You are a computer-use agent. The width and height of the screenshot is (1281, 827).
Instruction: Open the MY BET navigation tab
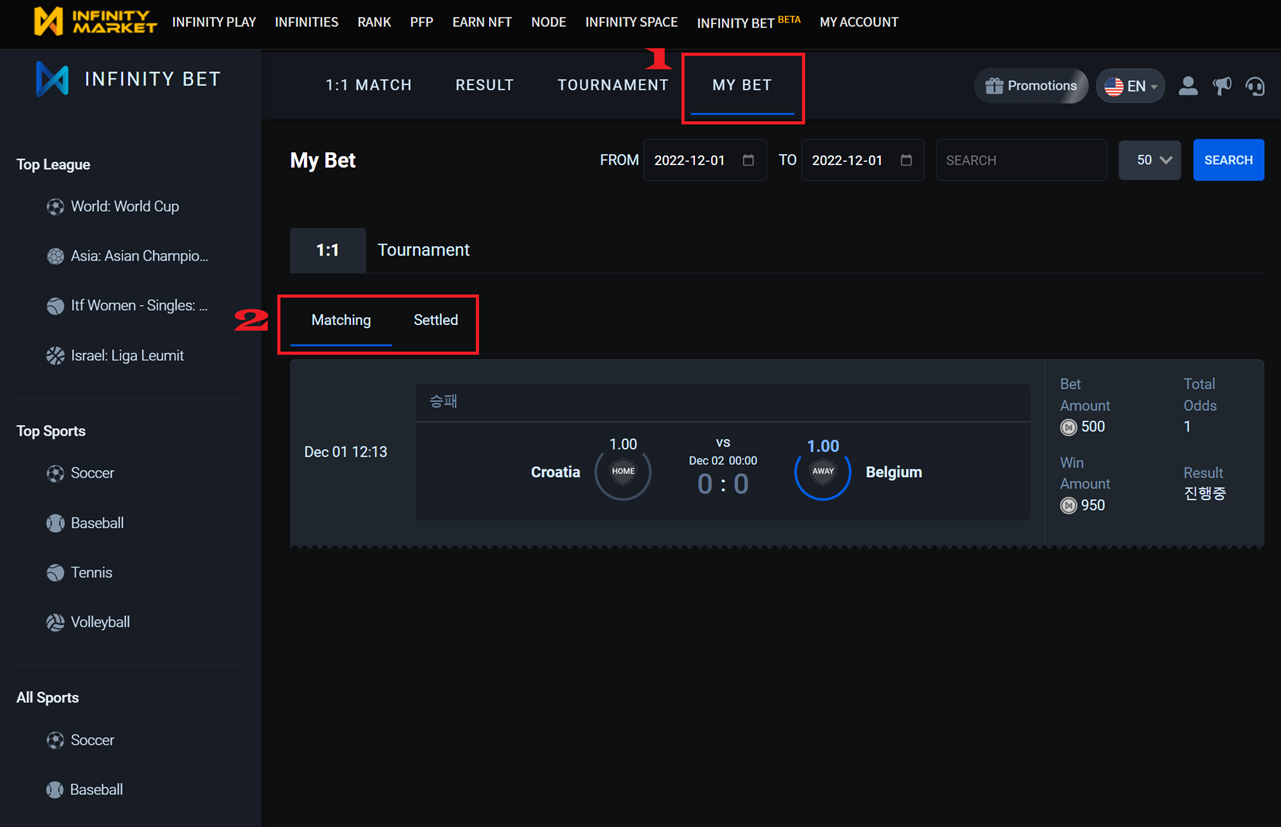742,85
